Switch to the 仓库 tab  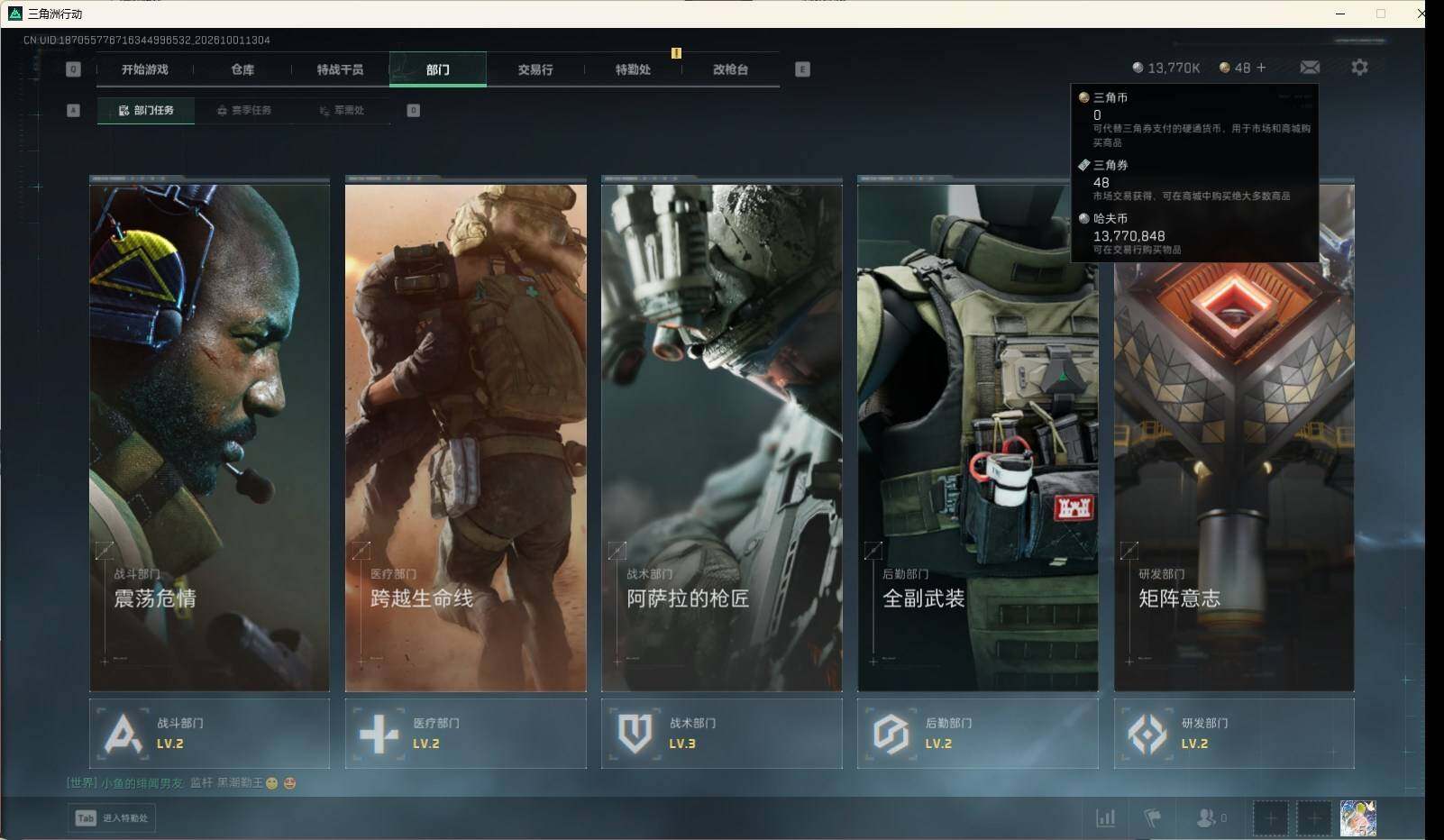242,69
